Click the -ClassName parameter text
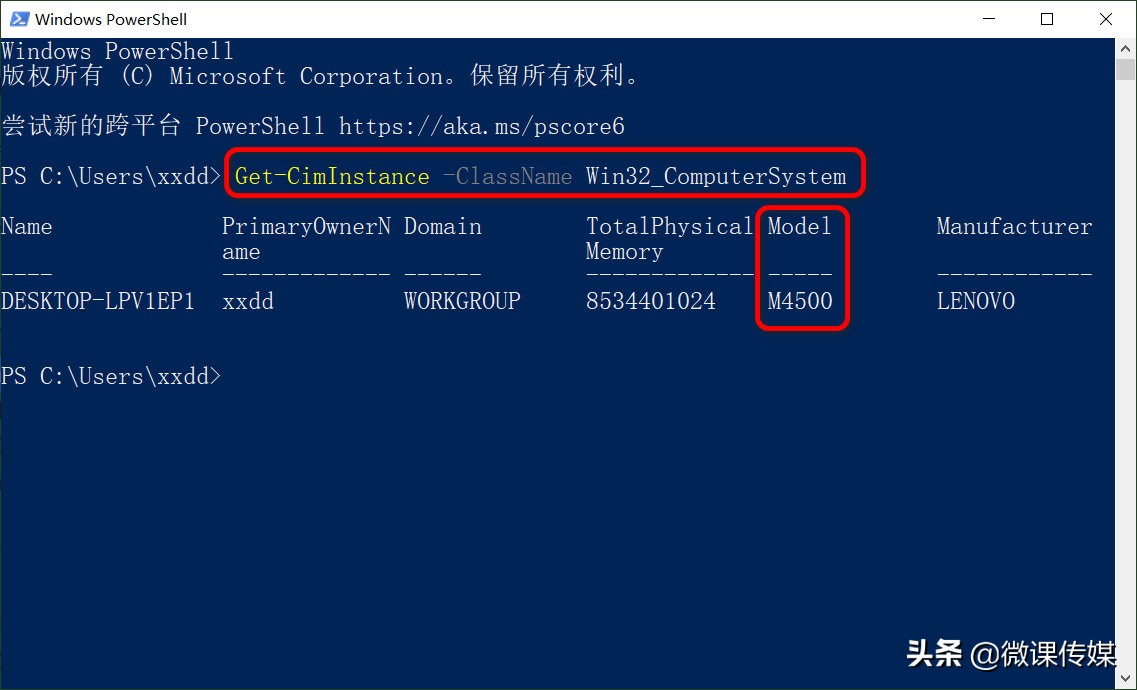 click(x=509, y=175)
